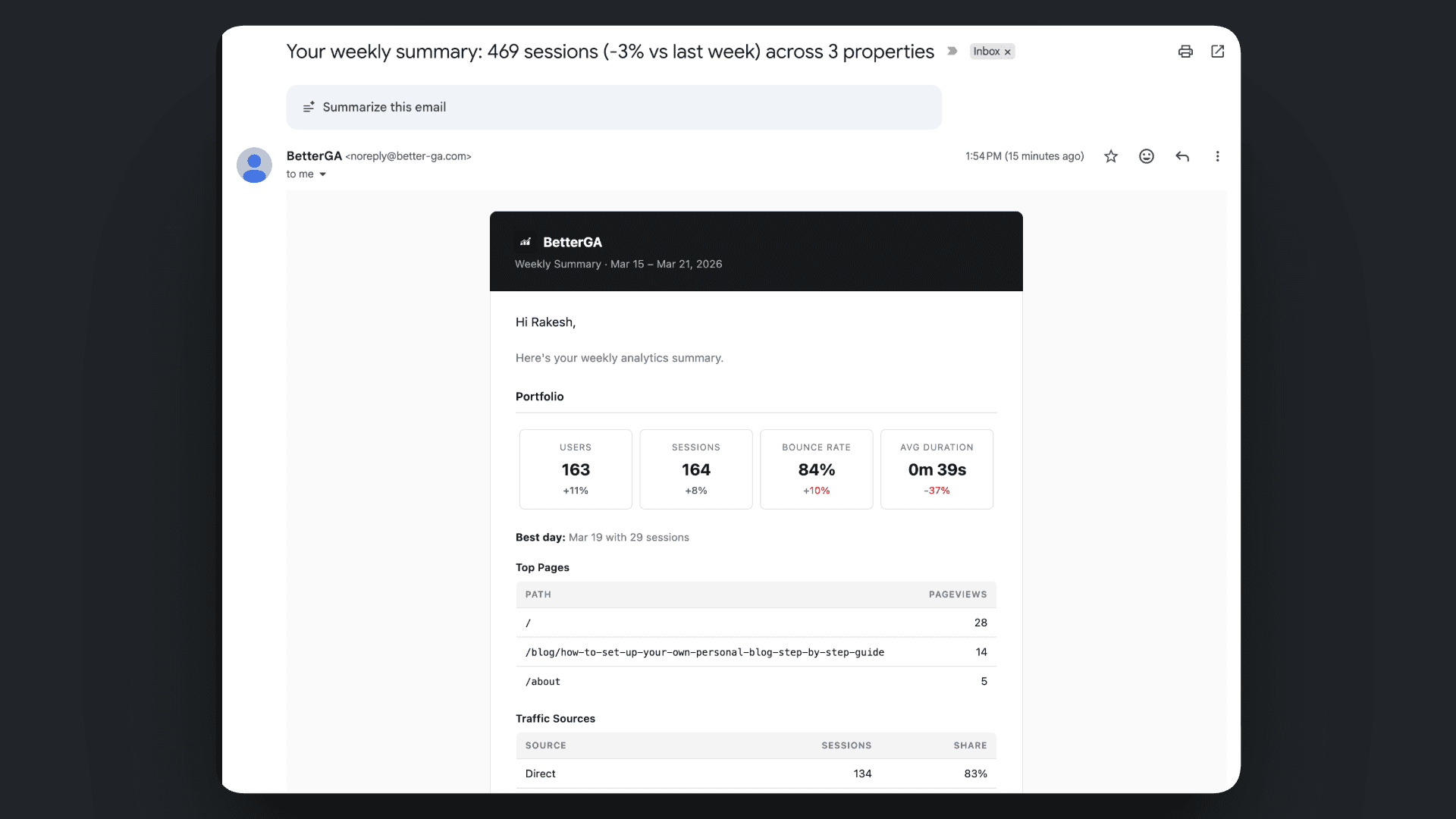
Task: Click the Top Pages heading
Action: pyautogui.click(x=543, y=567)
